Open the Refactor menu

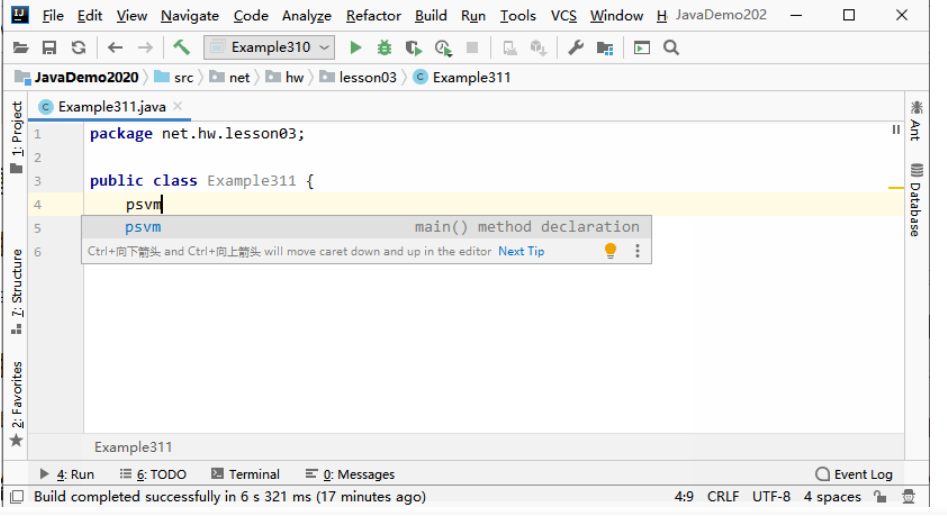(373, 16)
